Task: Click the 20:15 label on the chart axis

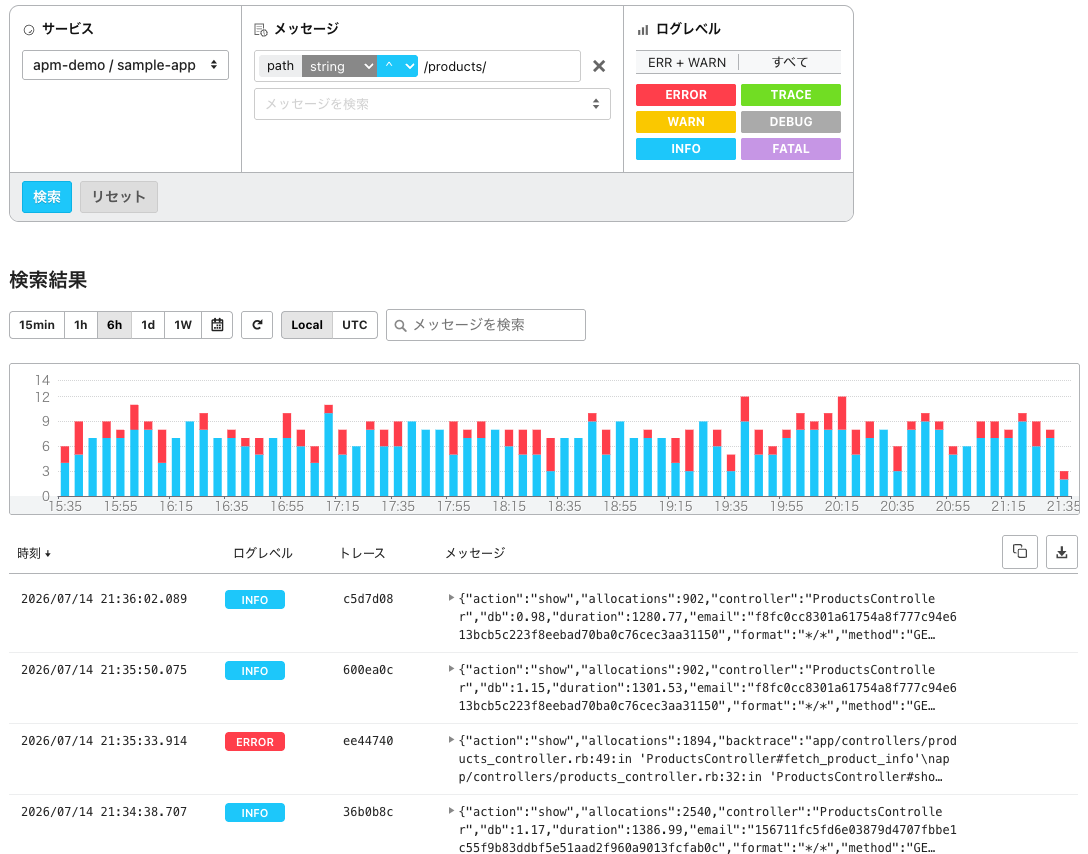Action: pos(841,506)
